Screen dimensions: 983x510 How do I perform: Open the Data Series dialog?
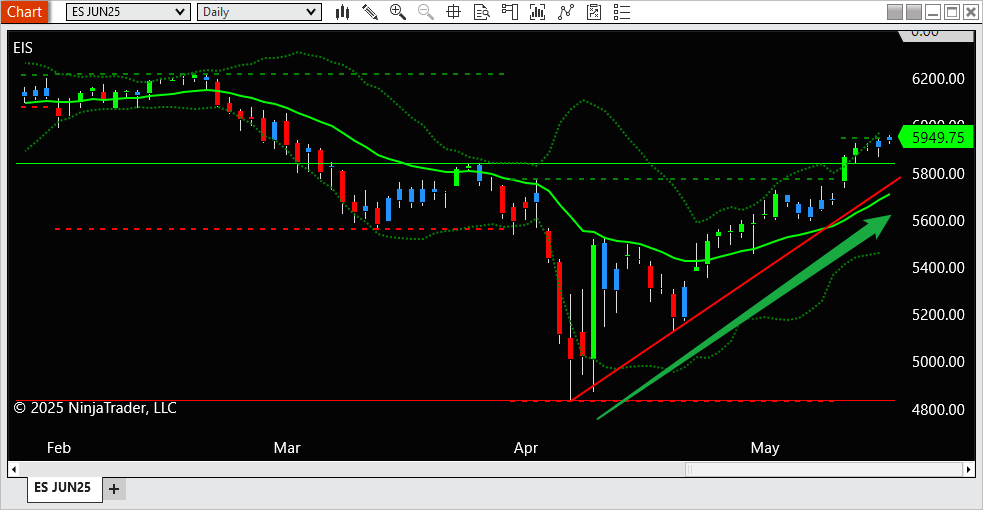[x=537, y=12]
